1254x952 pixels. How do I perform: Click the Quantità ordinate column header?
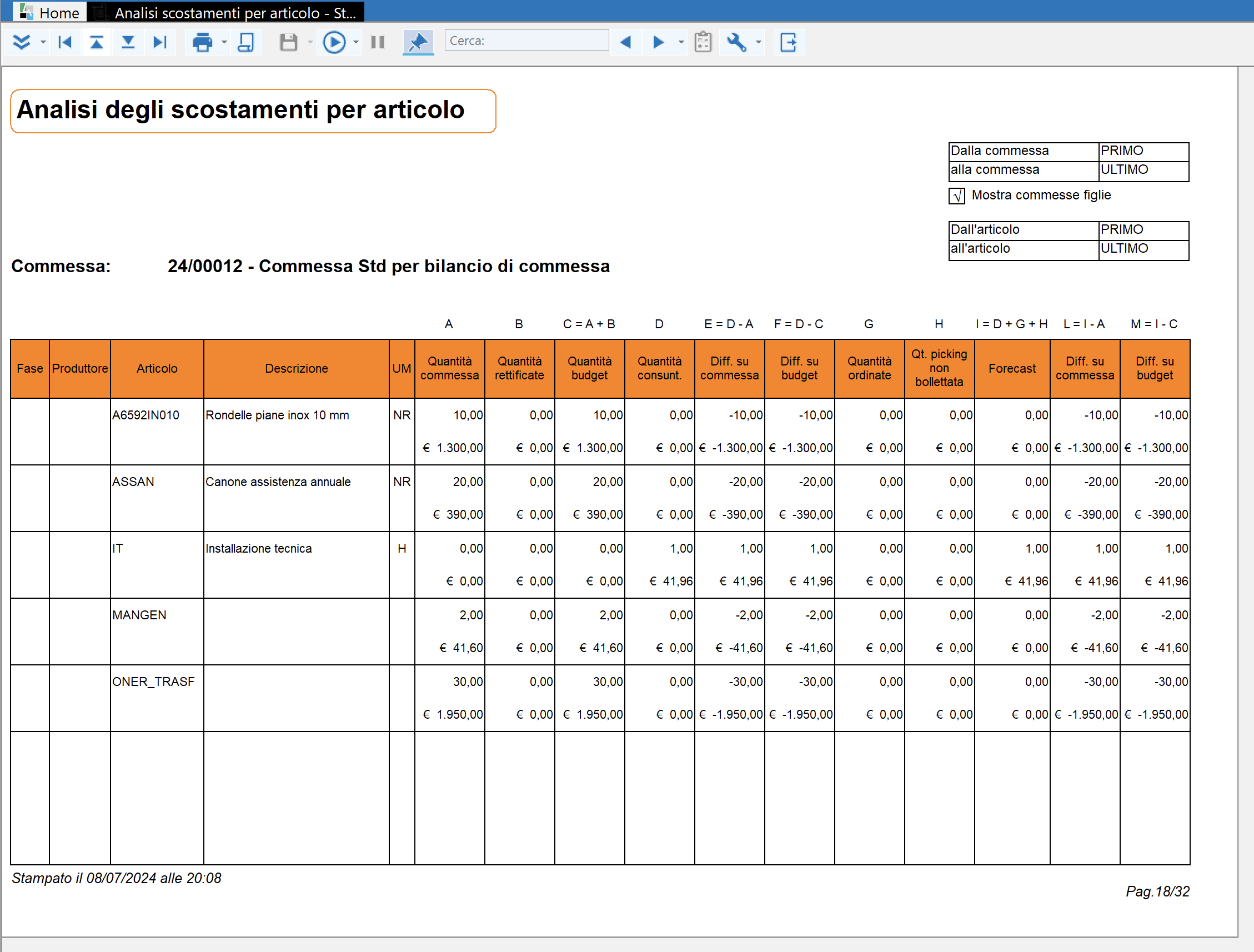coord(870,369)
